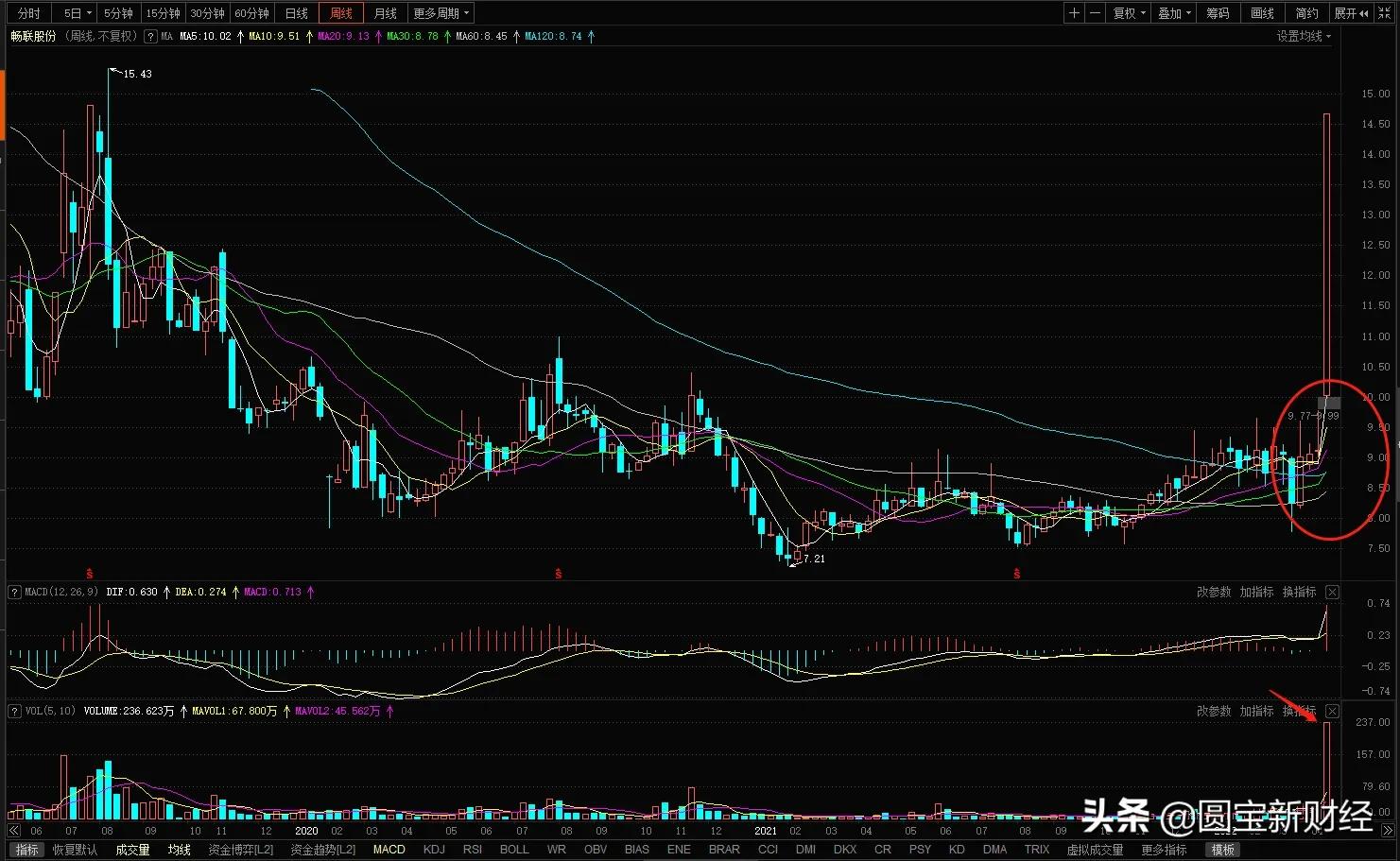Open the 复权 dropdown
Screen dimensions: 1400x861
click(1129, 13)
